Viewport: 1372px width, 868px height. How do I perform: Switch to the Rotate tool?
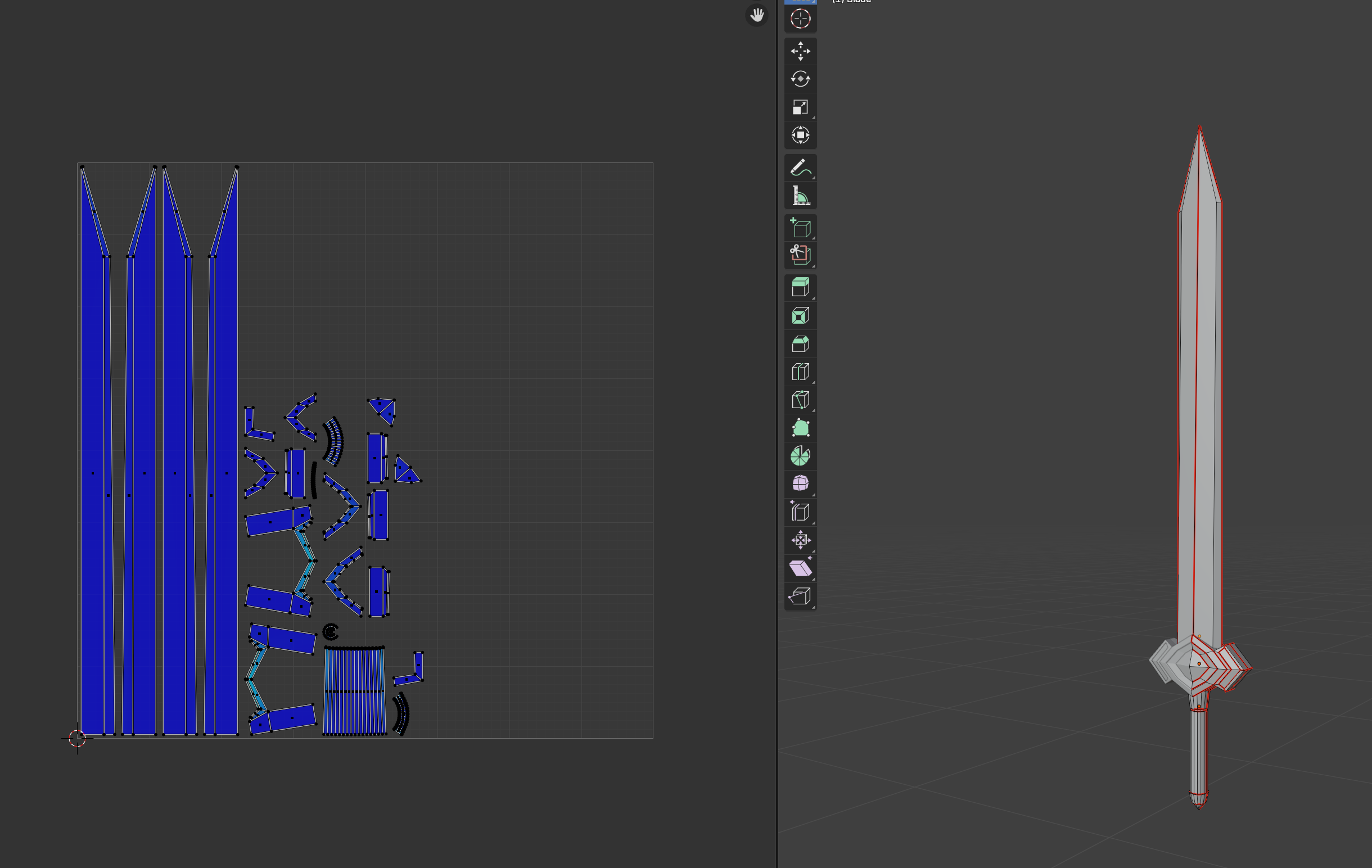pyautogui.click(x=800, y=79)
